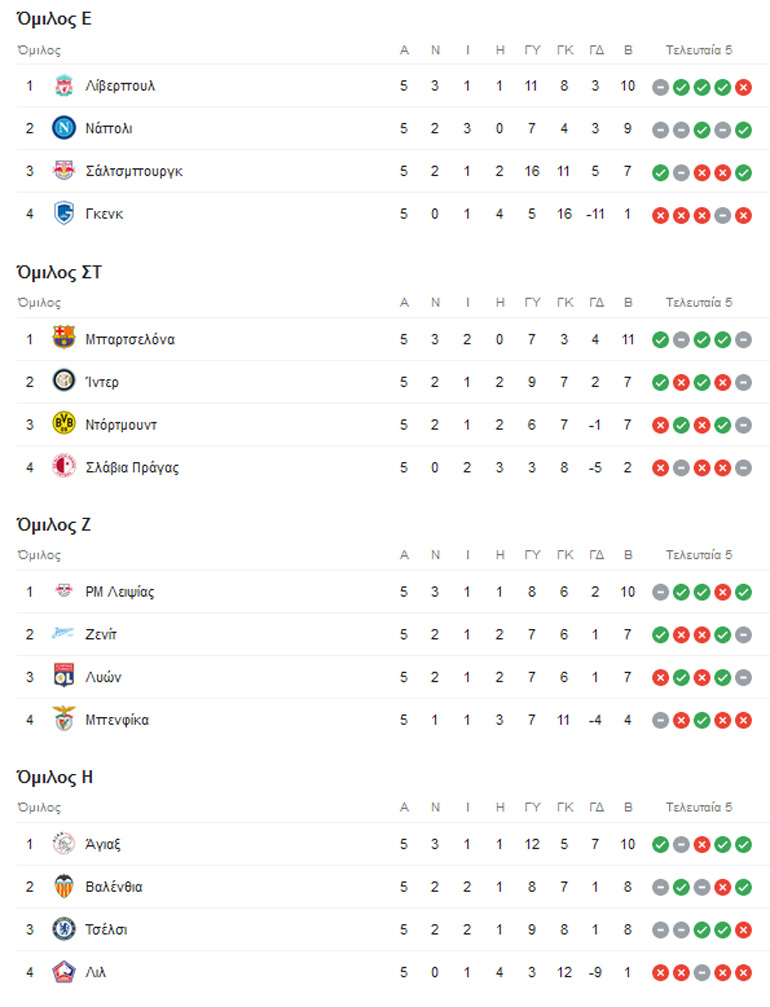Click the Τελευταία 5 header in Όμιλος ΣΤ

699,302
